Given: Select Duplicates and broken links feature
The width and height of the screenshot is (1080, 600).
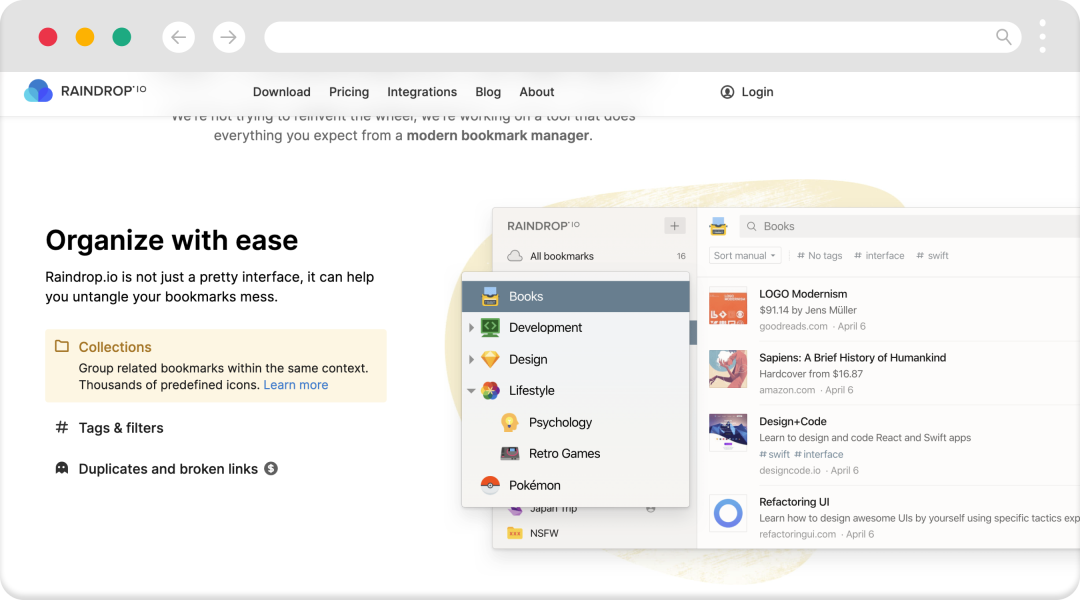Looking at the screenshot, I should [168, 469].
